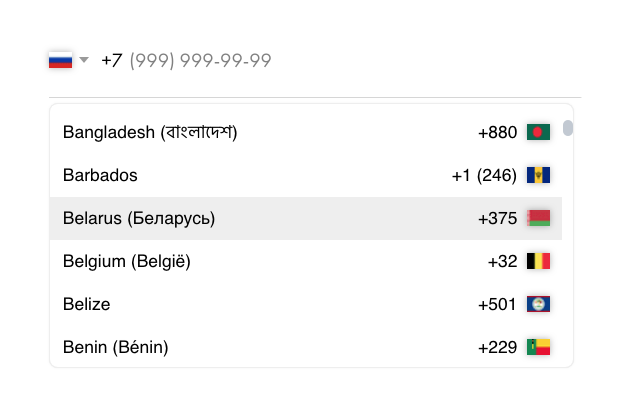625x420 pixels.
Task: Click the Belize flag icon
Action: 538,304
